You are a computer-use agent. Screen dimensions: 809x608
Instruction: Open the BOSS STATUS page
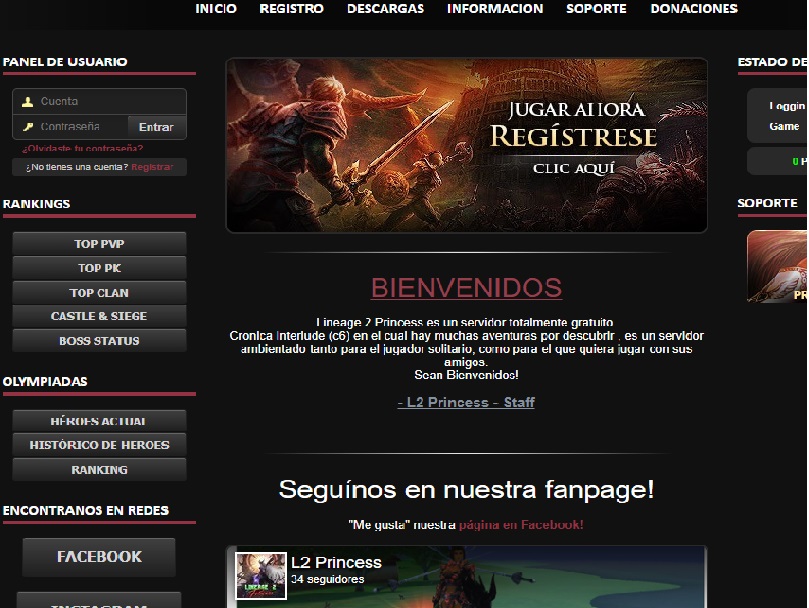point(99,341)
